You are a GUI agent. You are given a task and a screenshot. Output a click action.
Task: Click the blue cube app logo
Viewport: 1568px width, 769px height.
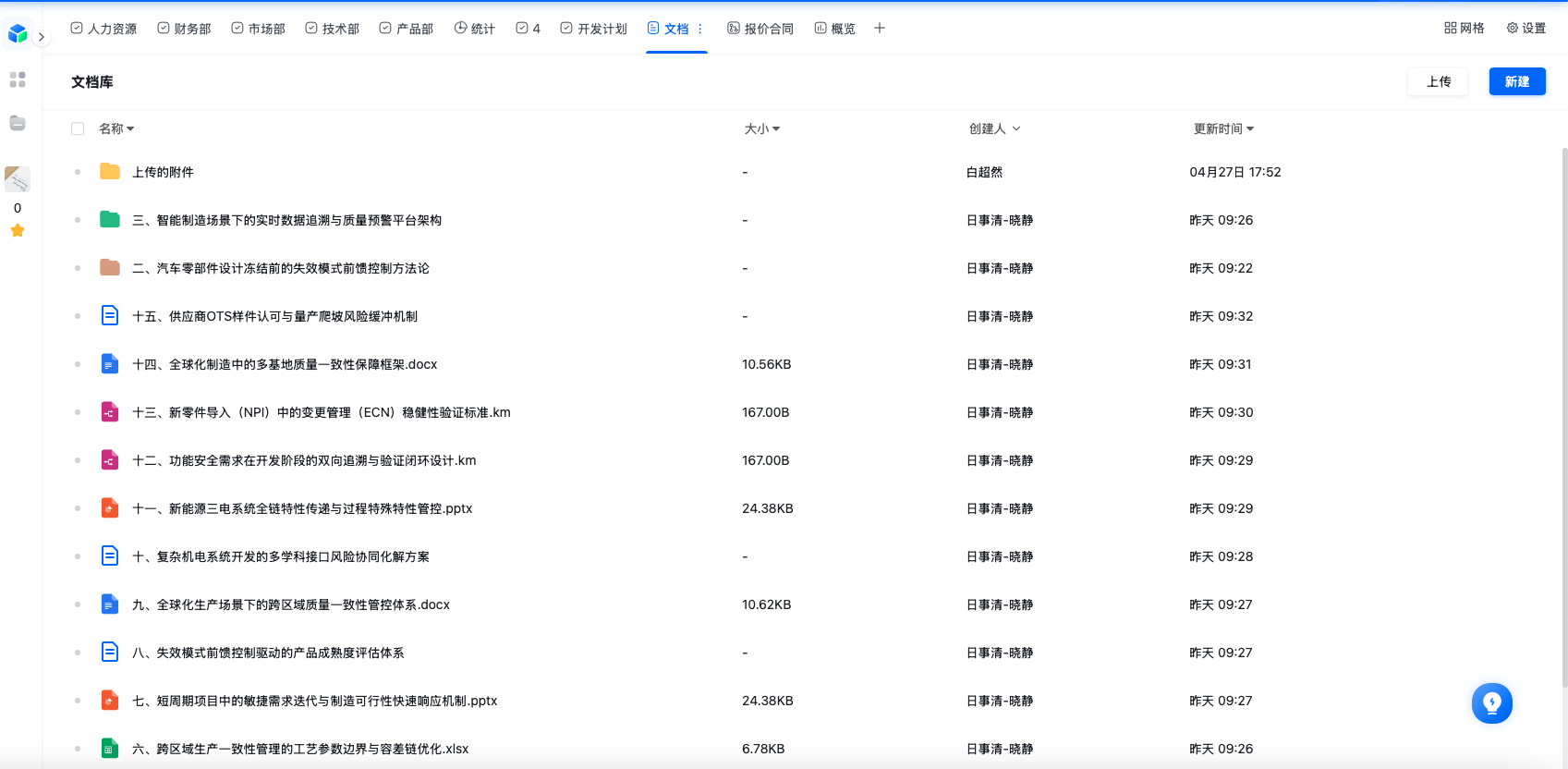point(18,34)
